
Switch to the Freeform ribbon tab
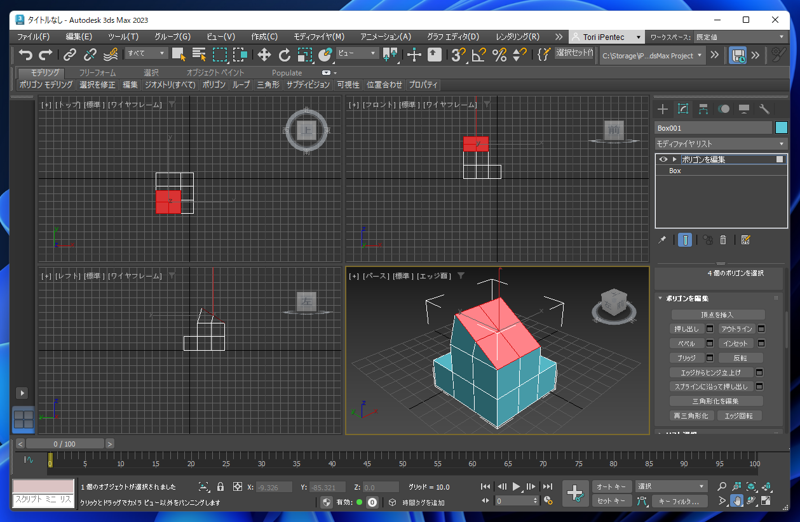pos(97,72)
